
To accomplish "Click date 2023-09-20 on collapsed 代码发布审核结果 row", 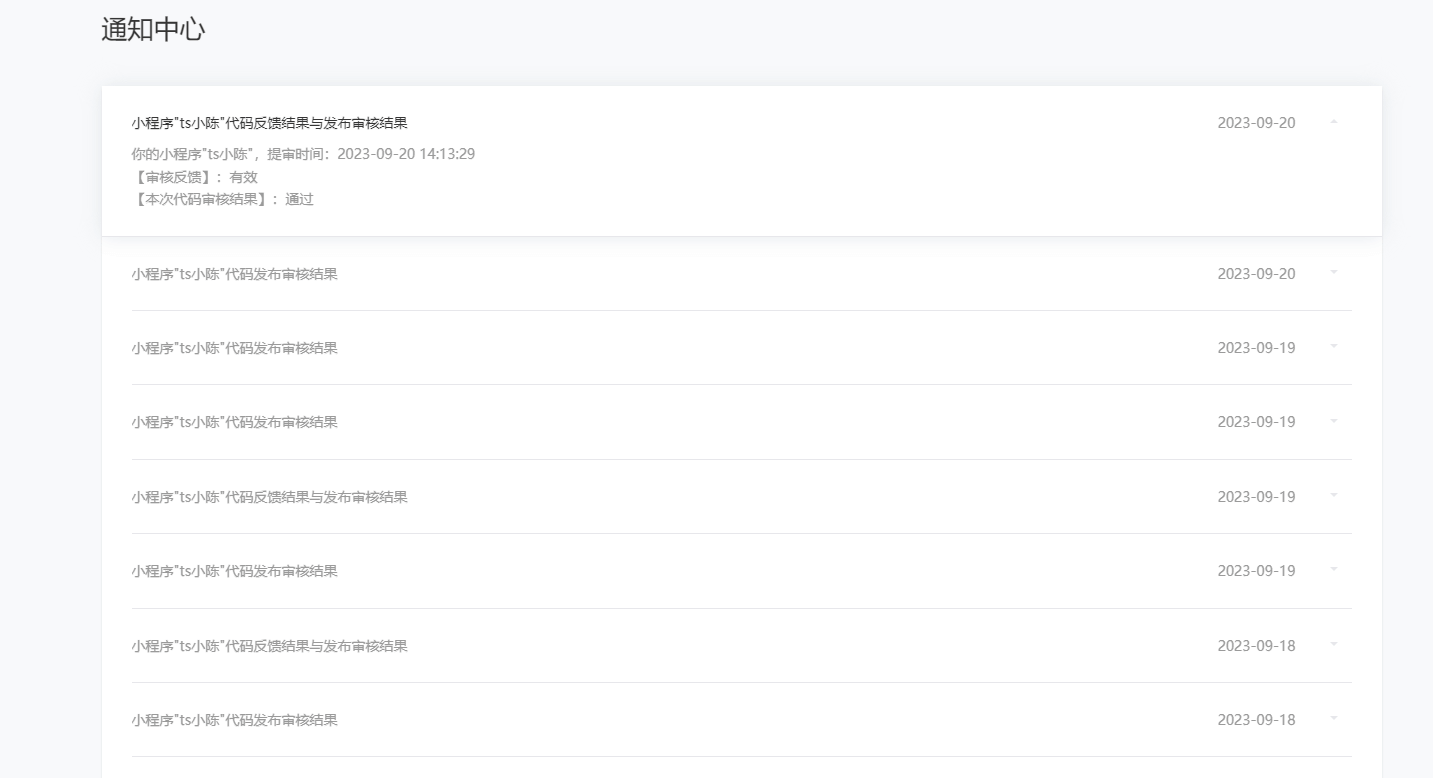I will click(x=1256, y=274).
